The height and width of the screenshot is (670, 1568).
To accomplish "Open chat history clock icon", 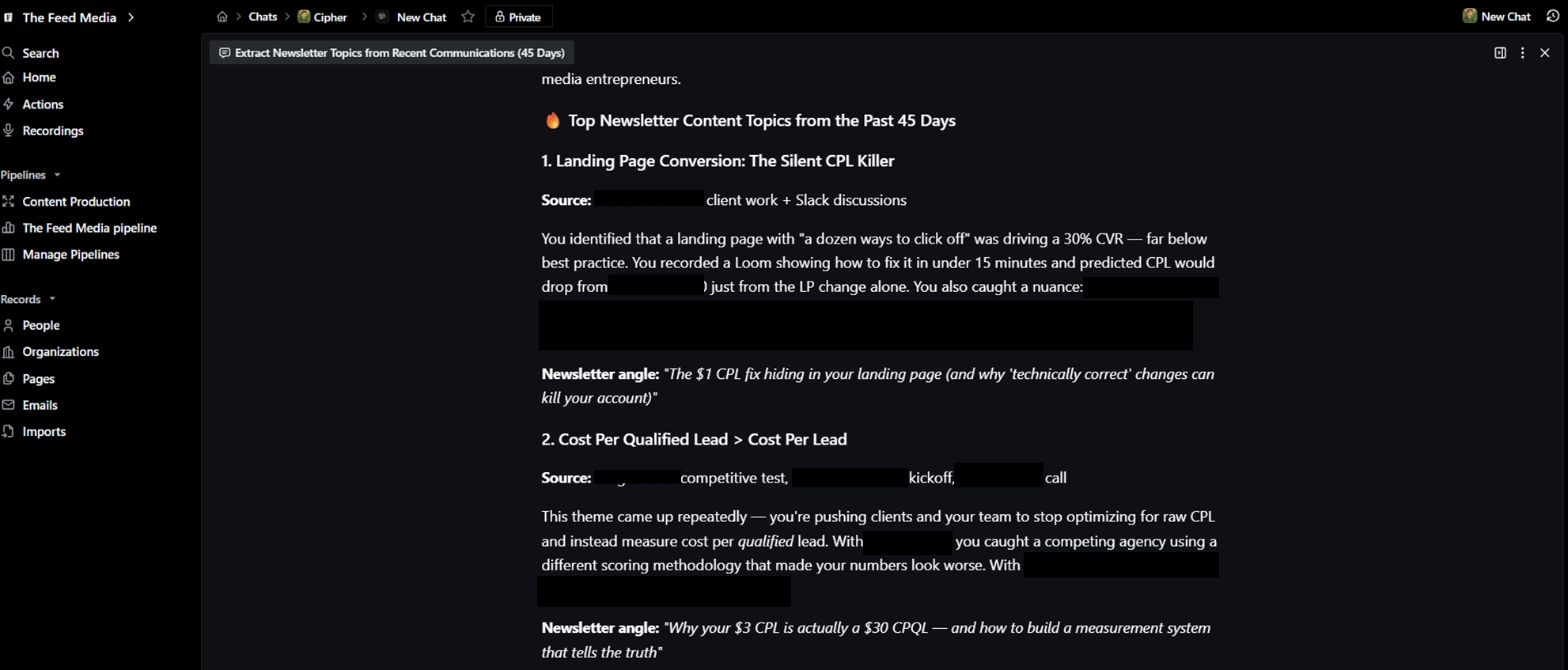I will tap(1552, 17).
